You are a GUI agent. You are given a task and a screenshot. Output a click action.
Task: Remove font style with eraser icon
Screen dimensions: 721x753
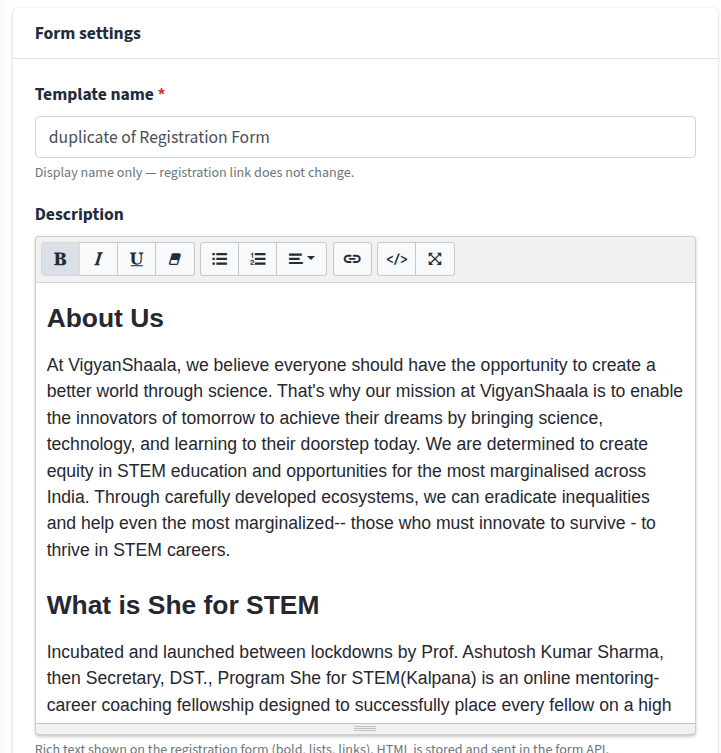(175, 259)
